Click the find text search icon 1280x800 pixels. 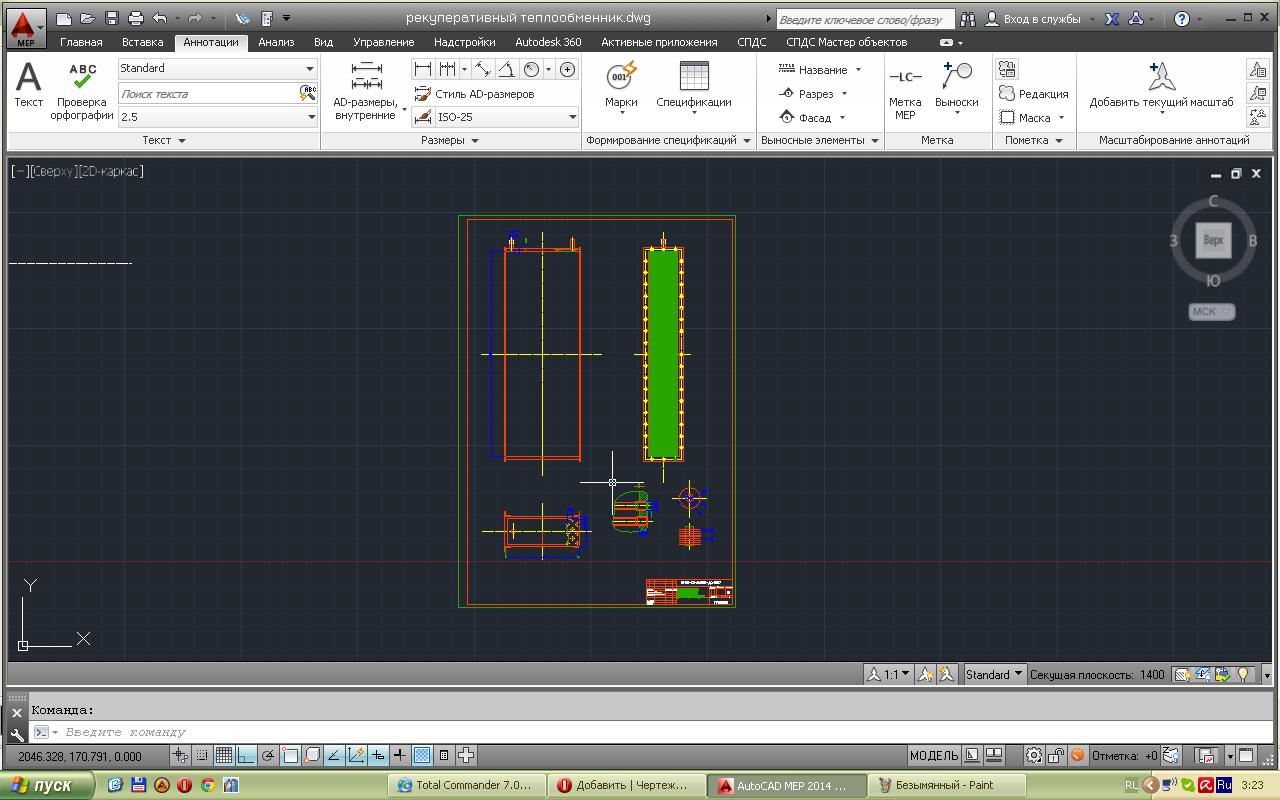pos(308,93)
